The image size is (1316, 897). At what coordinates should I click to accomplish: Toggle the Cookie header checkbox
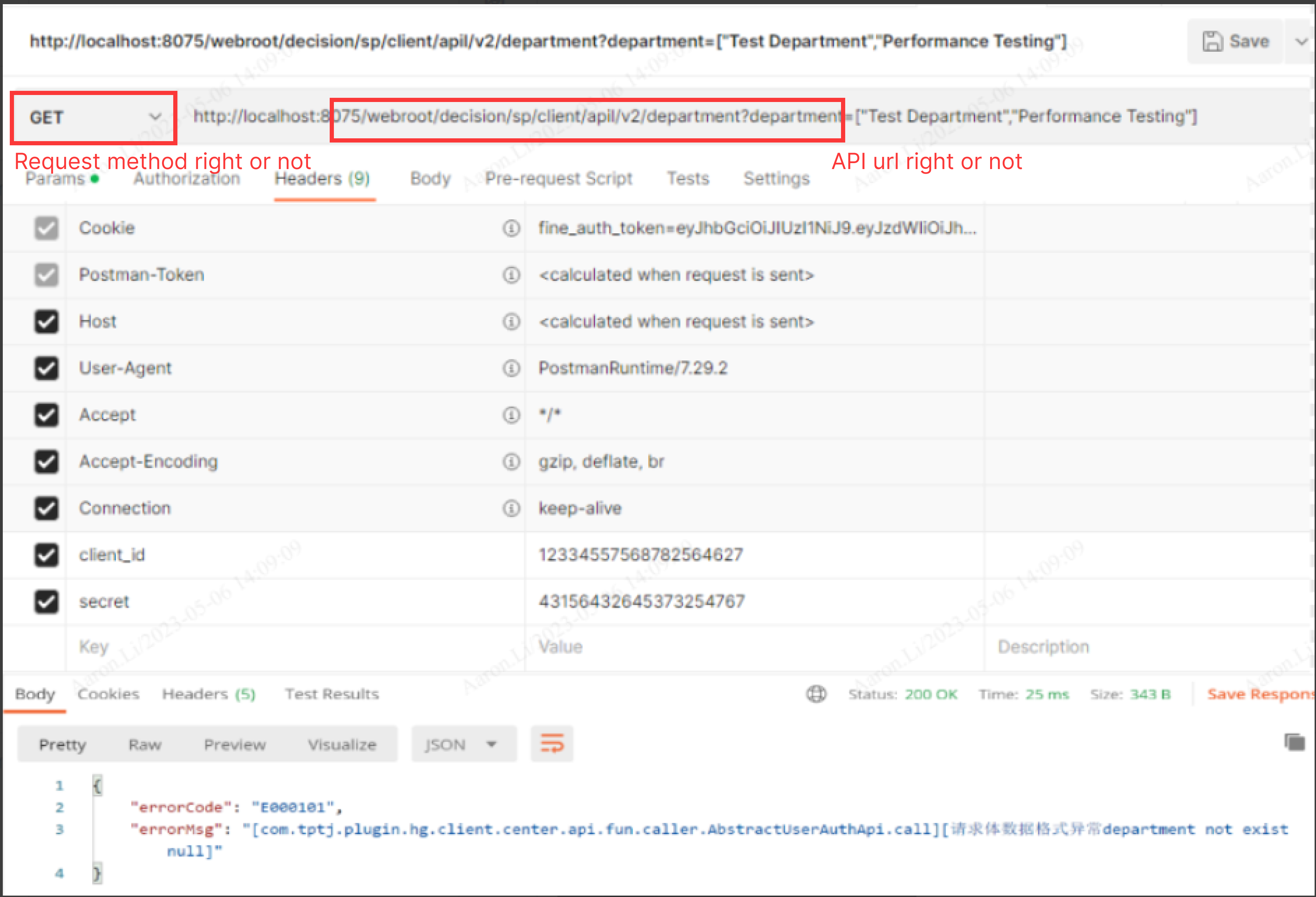click(x=46, y=228)
